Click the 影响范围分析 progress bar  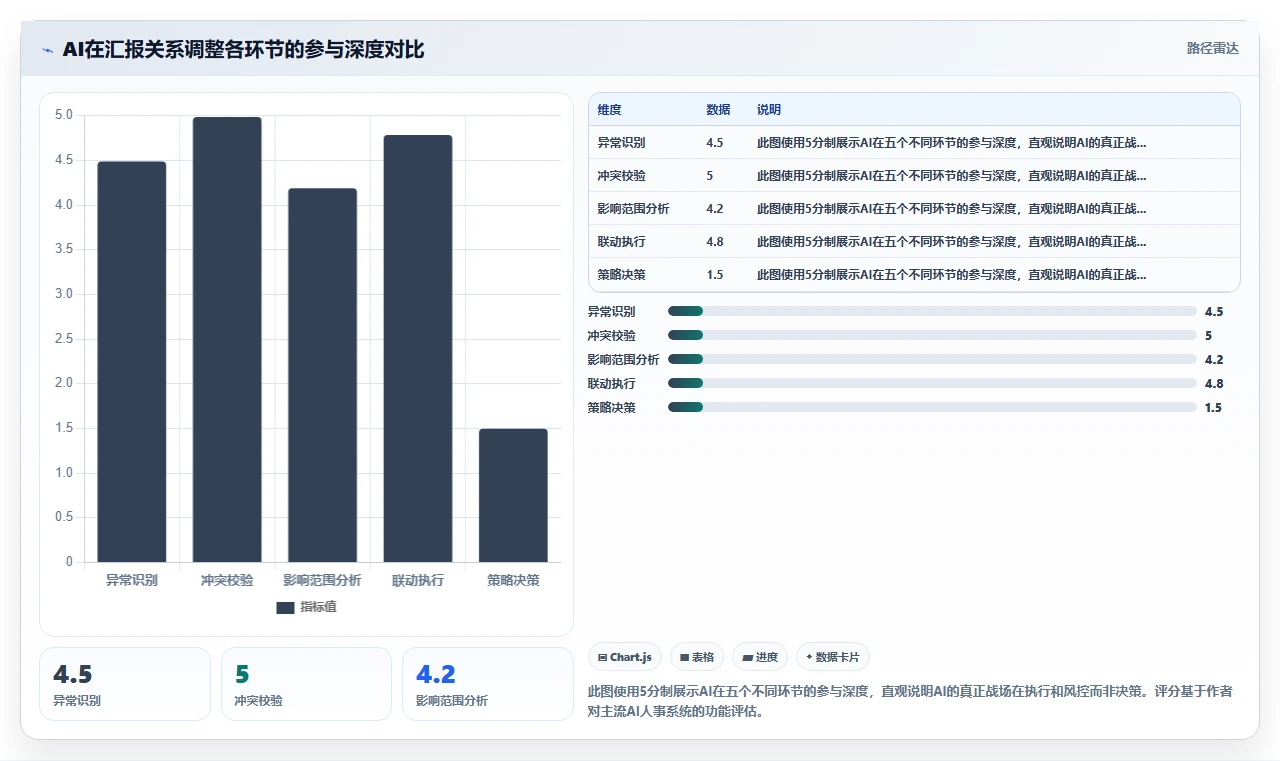pos(932,359)
